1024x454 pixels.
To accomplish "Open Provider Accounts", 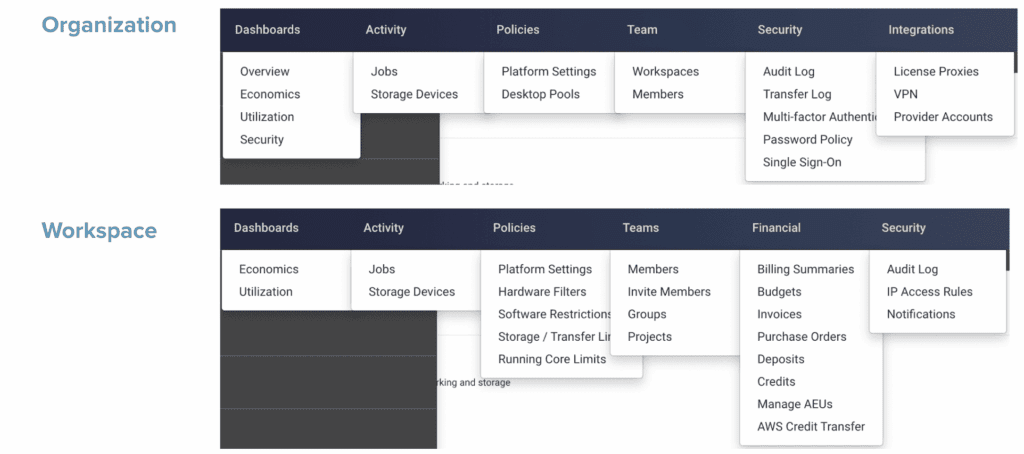I will tap(943, 117).
